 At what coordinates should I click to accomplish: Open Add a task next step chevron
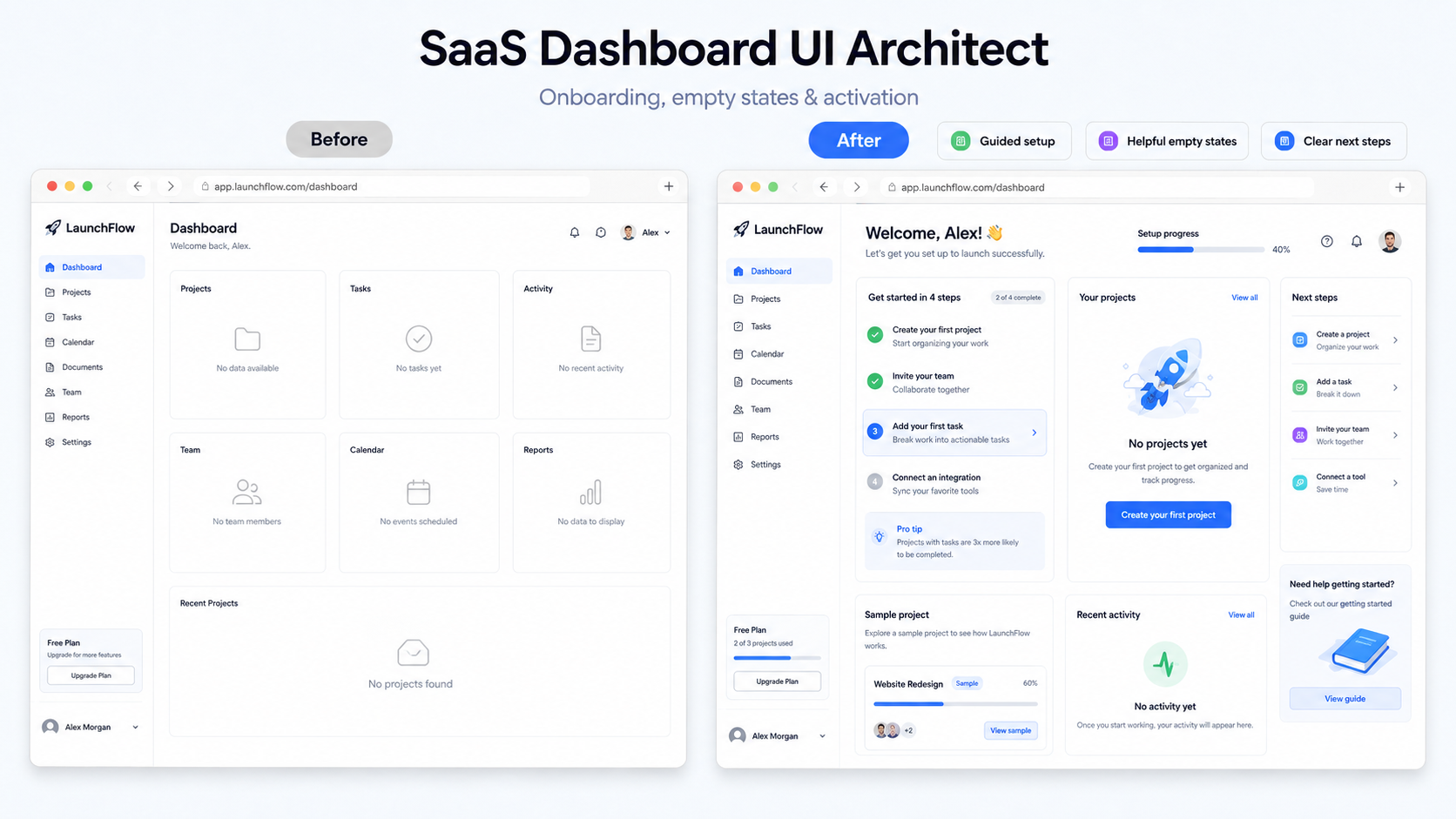1395,387
